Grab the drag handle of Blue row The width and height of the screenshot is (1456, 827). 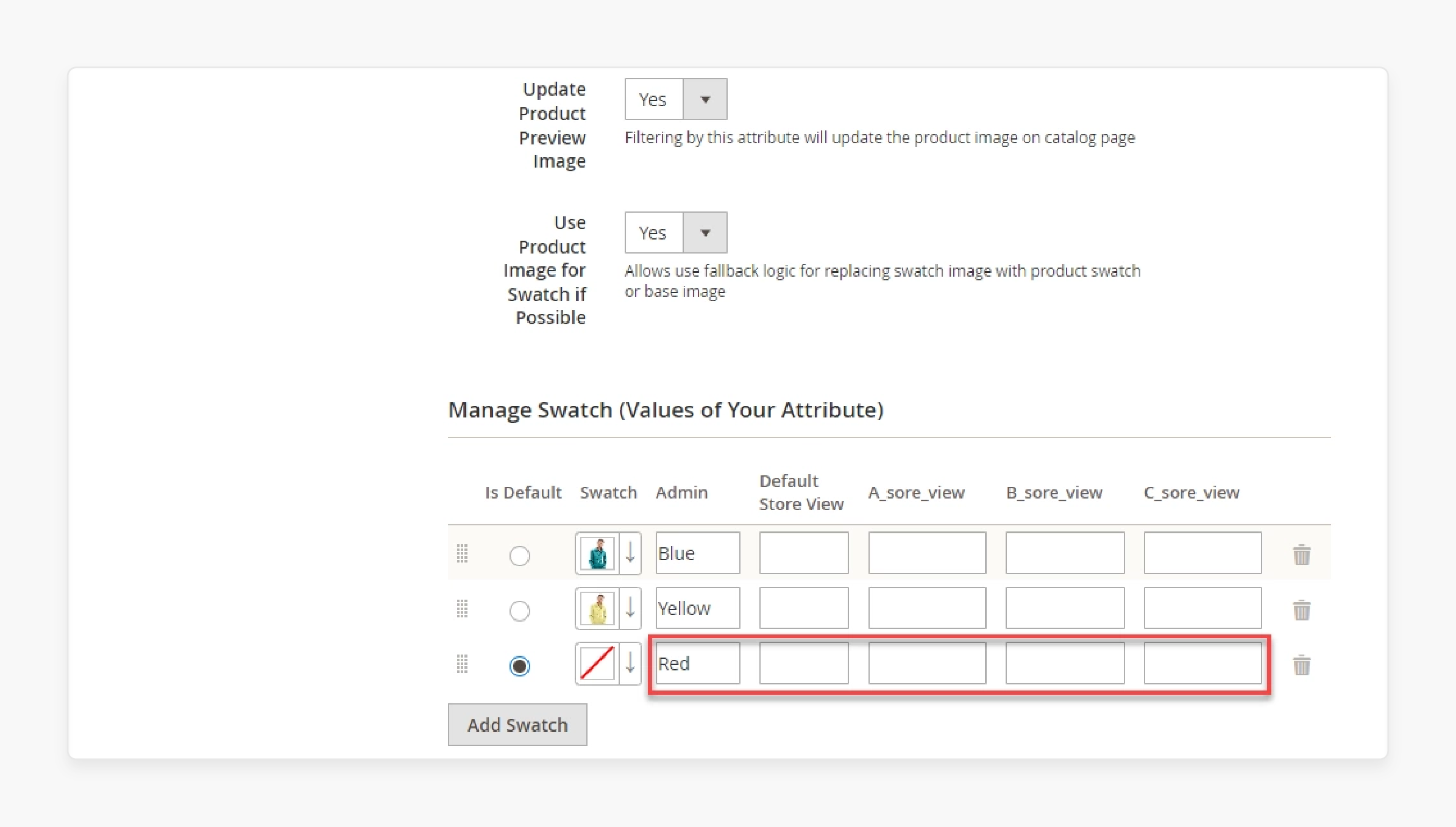click(462, 553)
